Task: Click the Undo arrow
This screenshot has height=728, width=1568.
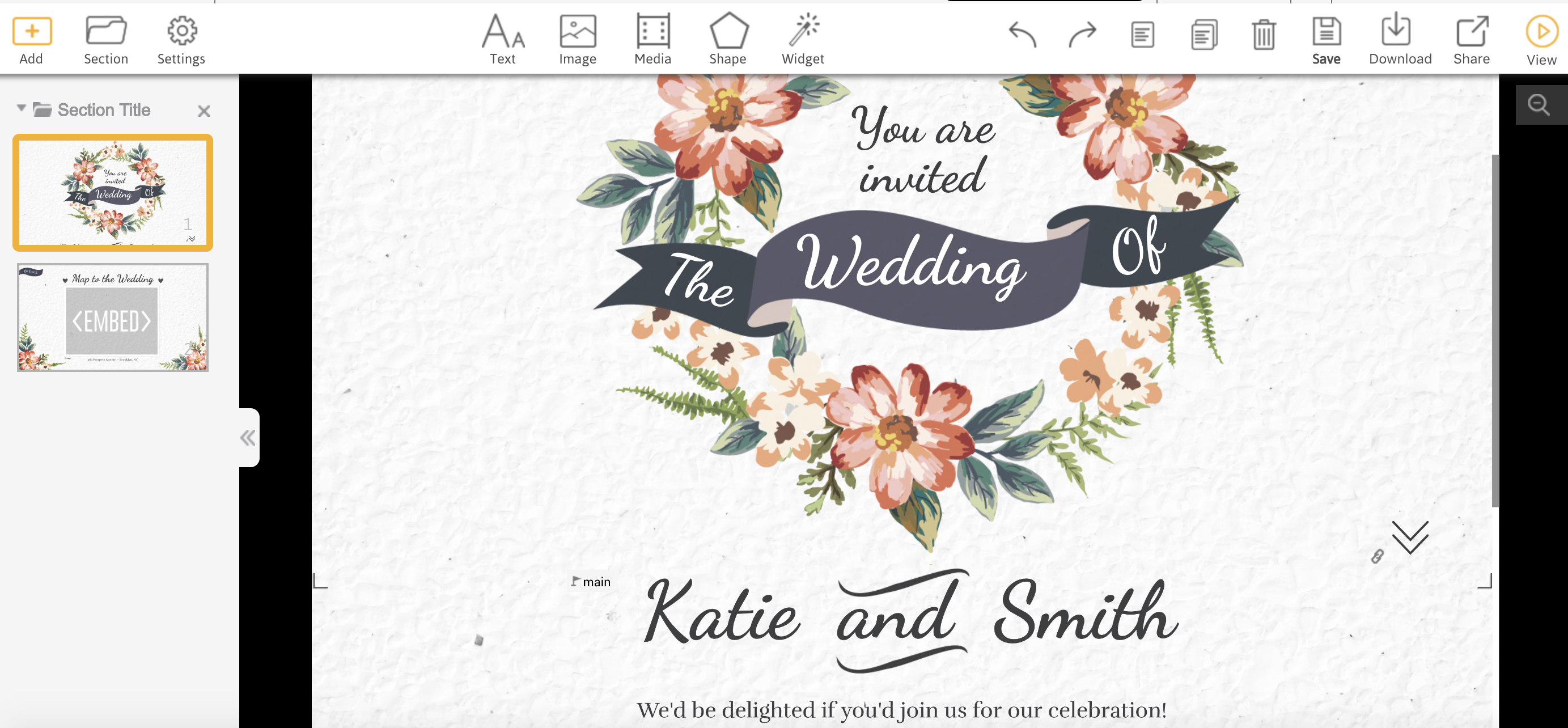Action: pyautogui.click(x=1022, y=34)
